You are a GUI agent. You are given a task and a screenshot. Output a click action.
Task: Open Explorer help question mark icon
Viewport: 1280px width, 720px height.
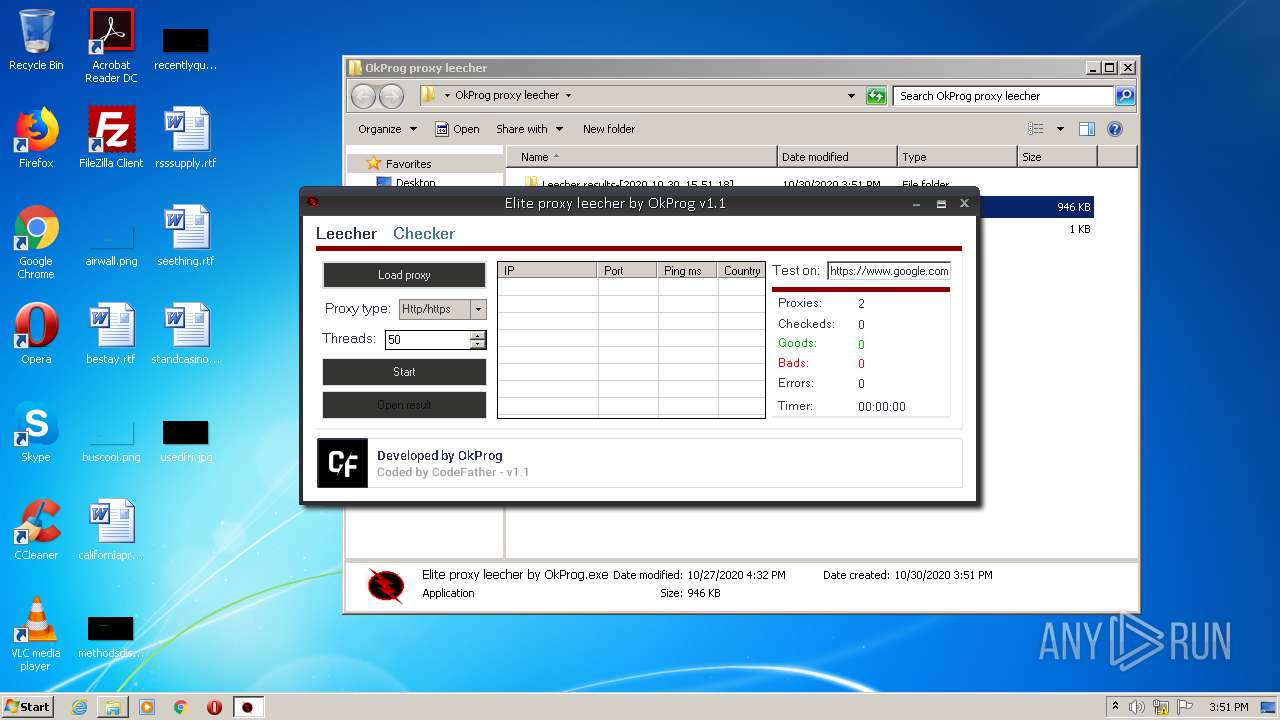[x=1115, y=129]
